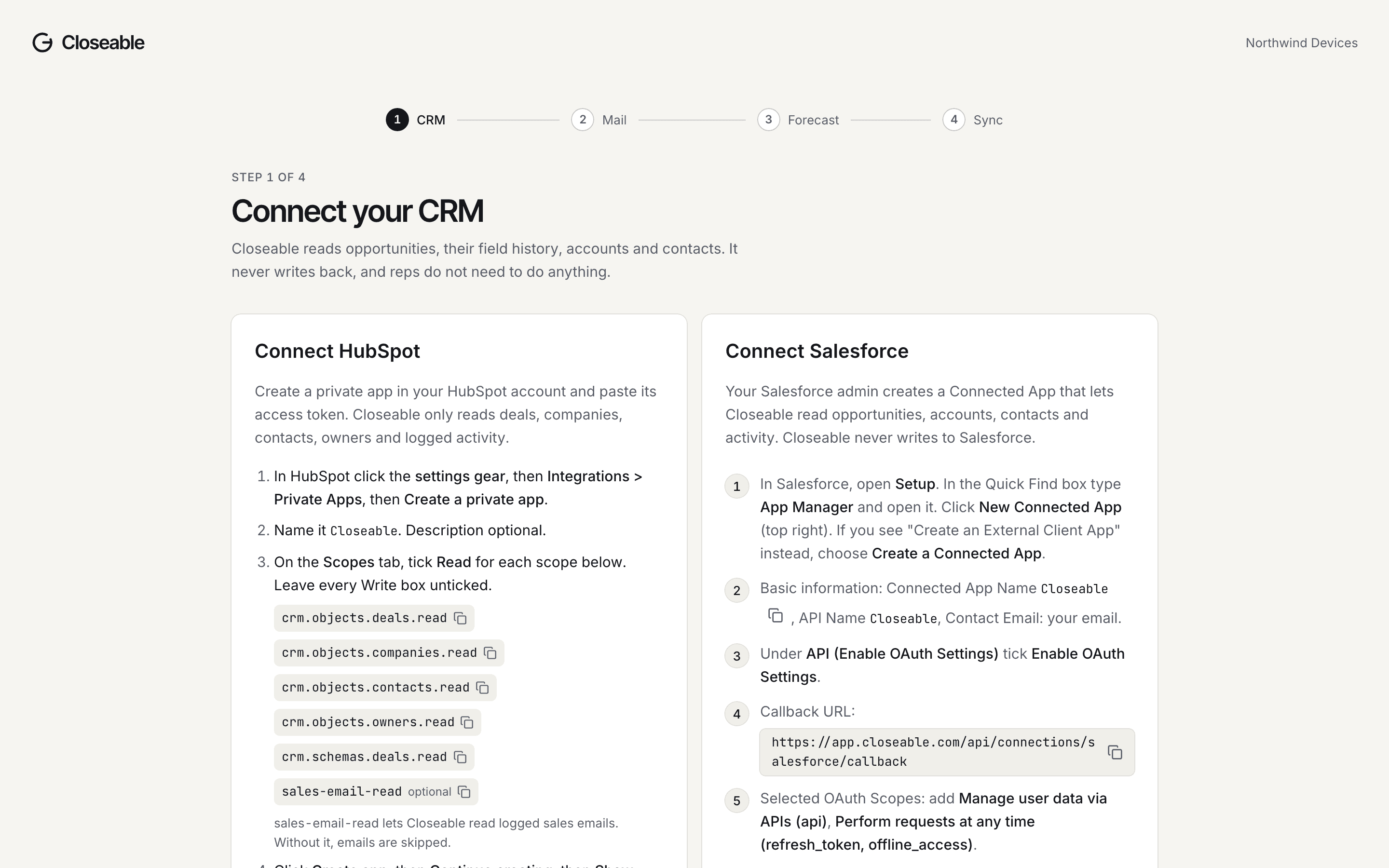Click 'Create a private app' text
The height and width of the screenshot is (868, 1389).
(x=474, y=500)
